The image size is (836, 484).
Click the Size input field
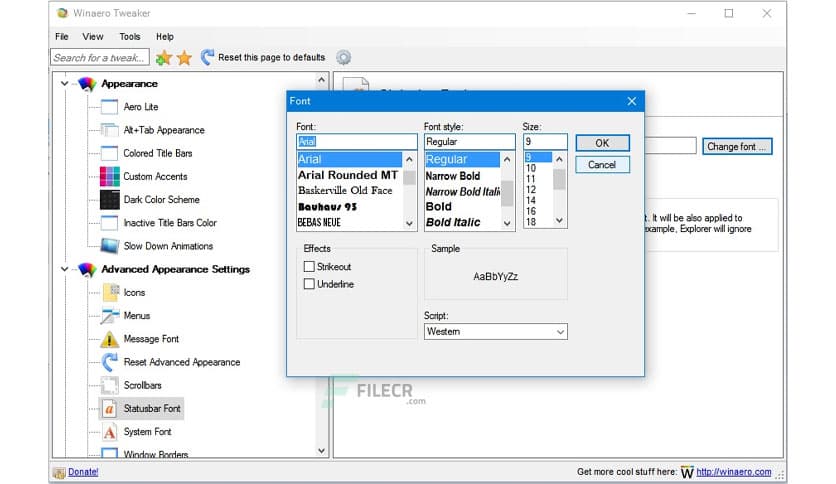[x=545, y=142]
